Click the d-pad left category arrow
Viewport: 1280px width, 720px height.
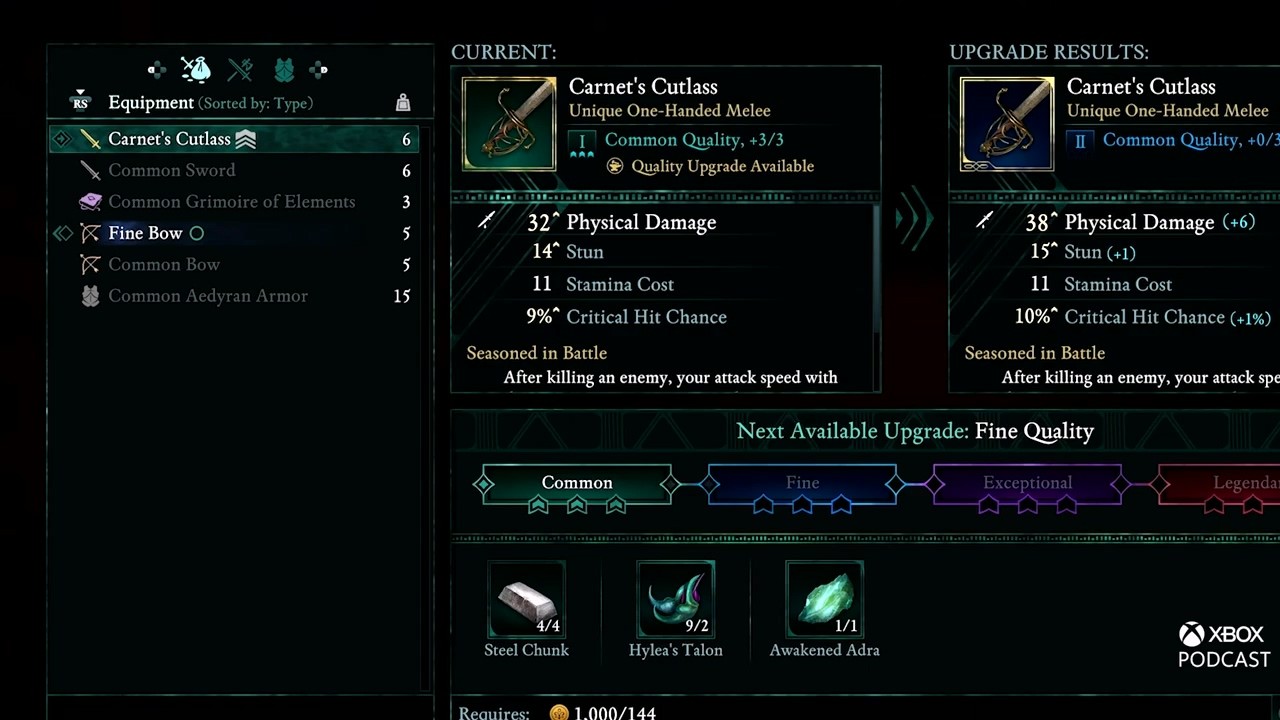click(x=157, y=69)
